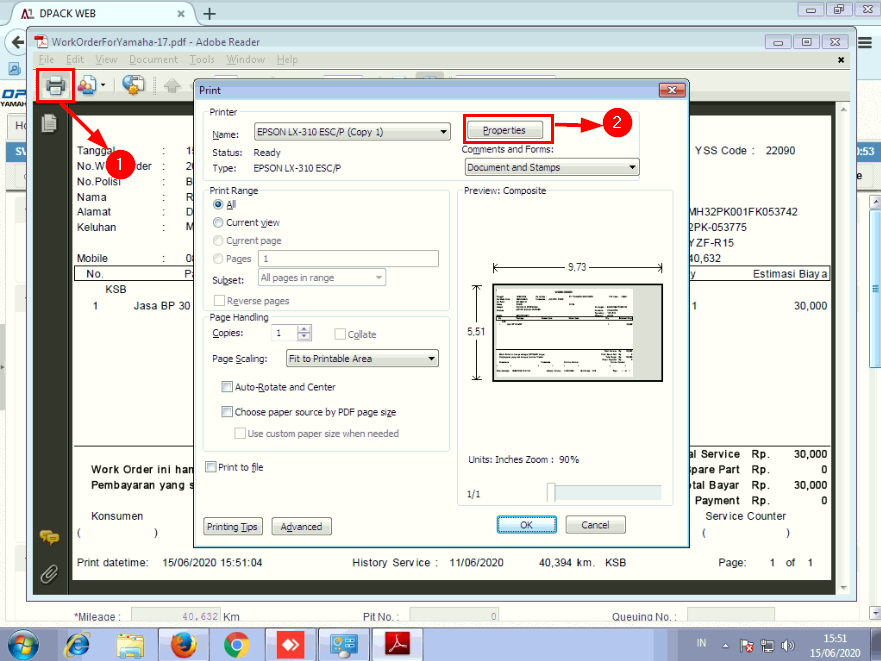Expand the collaborate icon dropdown arrow
This screenshot has width=881, height=661.
[x=103, y=85]
